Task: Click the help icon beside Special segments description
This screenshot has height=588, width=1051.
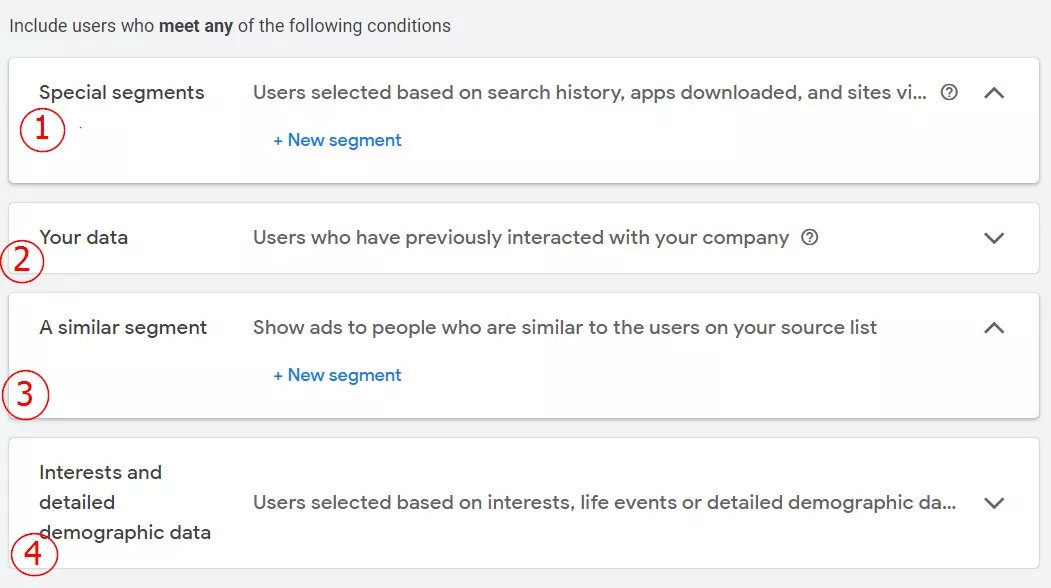Action: (948, 93)
